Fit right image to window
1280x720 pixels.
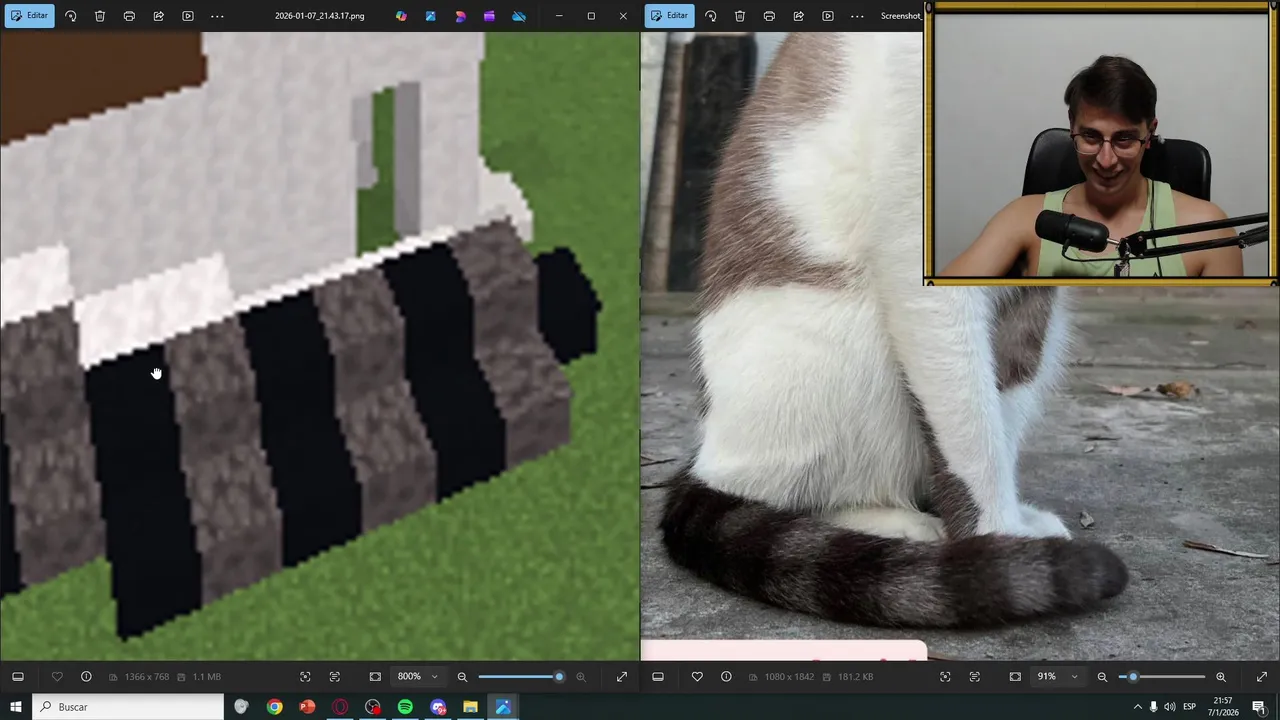[x=1015, y=677]
